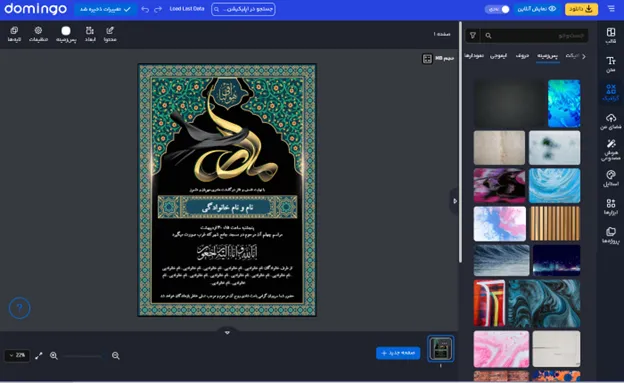Select the bright blue-green abstract background
624x383 pixels.
[564, 104]
